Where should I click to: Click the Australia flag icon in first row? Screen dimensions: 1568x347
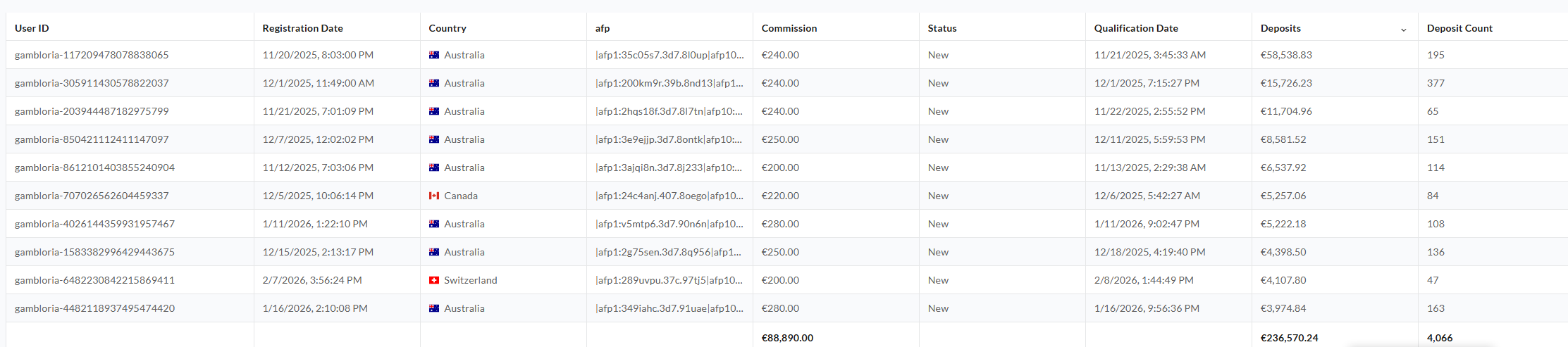tap(434, 55)
